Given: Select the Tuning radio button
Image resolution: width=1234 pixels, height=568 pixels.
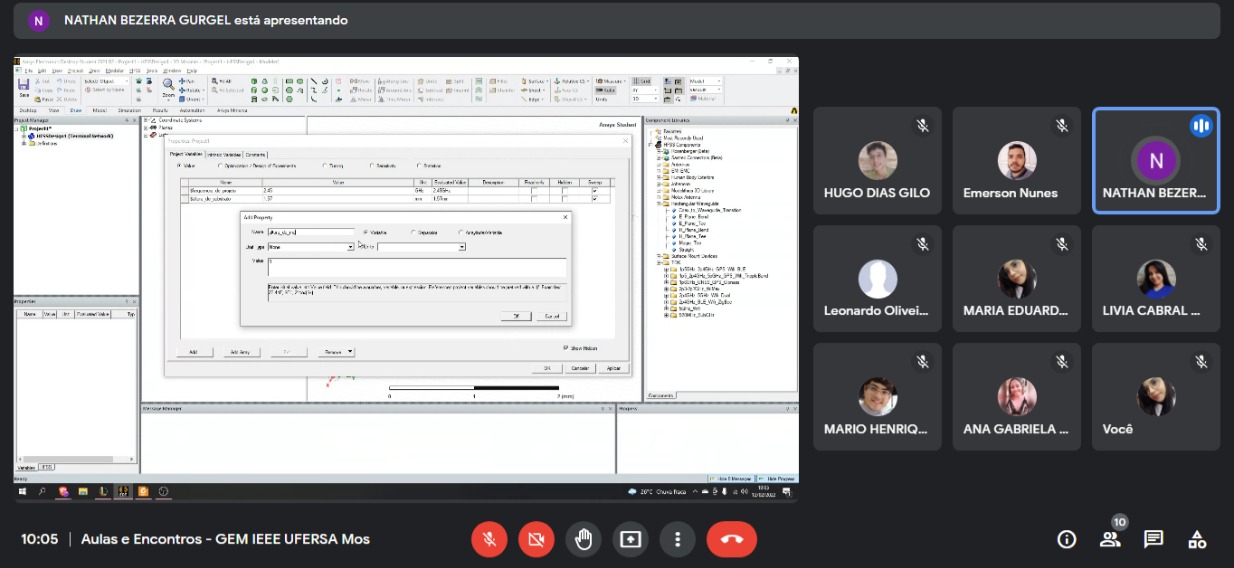Looking at the screenshot, I should click(x=324, y=165).
